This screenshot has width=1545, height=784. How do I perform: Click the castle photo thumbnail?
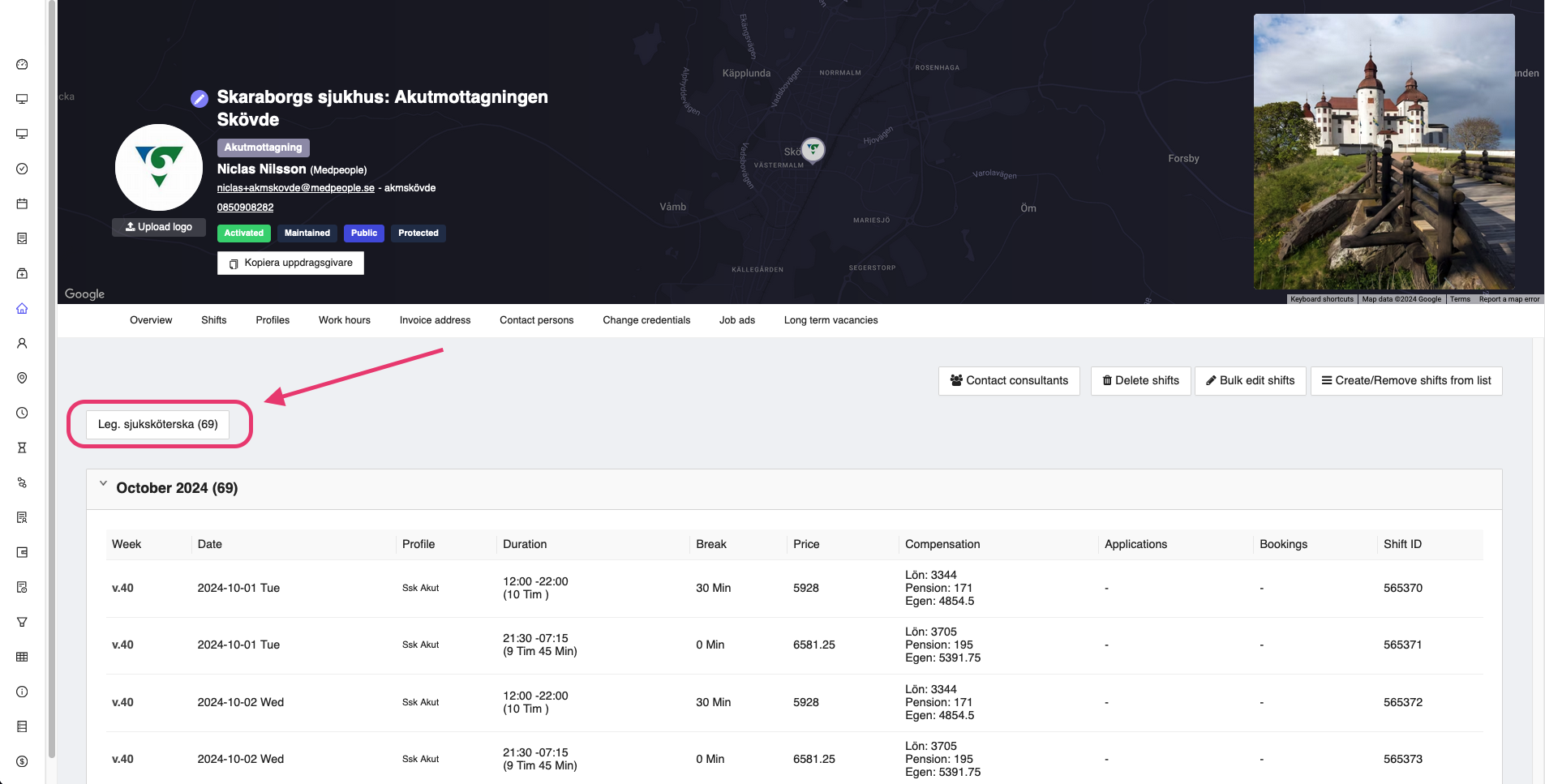[x=1384, y=152]
